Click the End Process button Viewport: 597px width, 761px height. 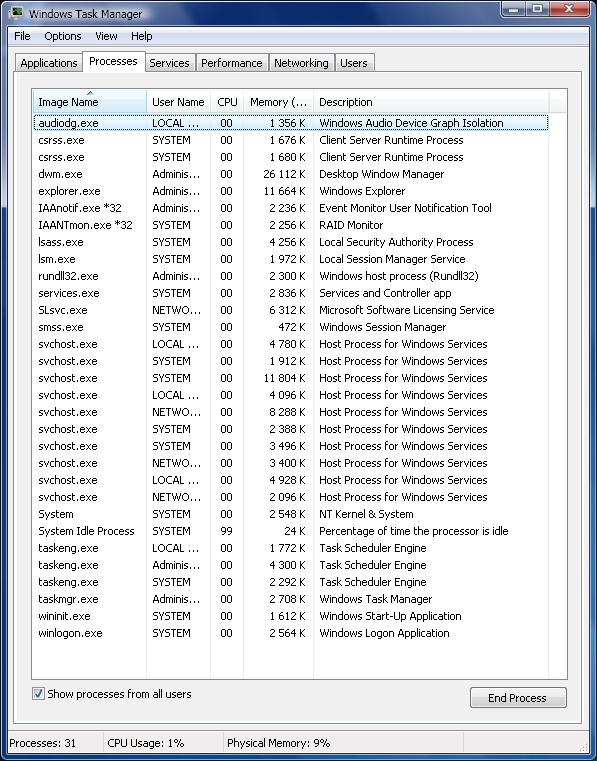coord(517,698)
